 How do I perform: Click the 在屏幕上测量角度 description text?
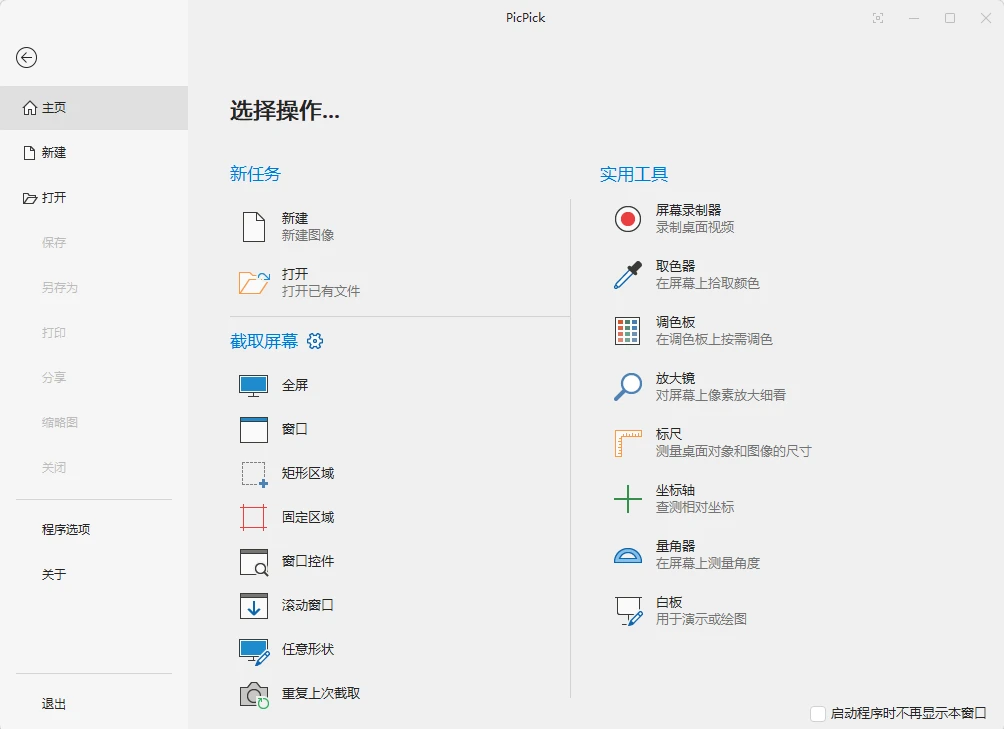tap(708, 563)
